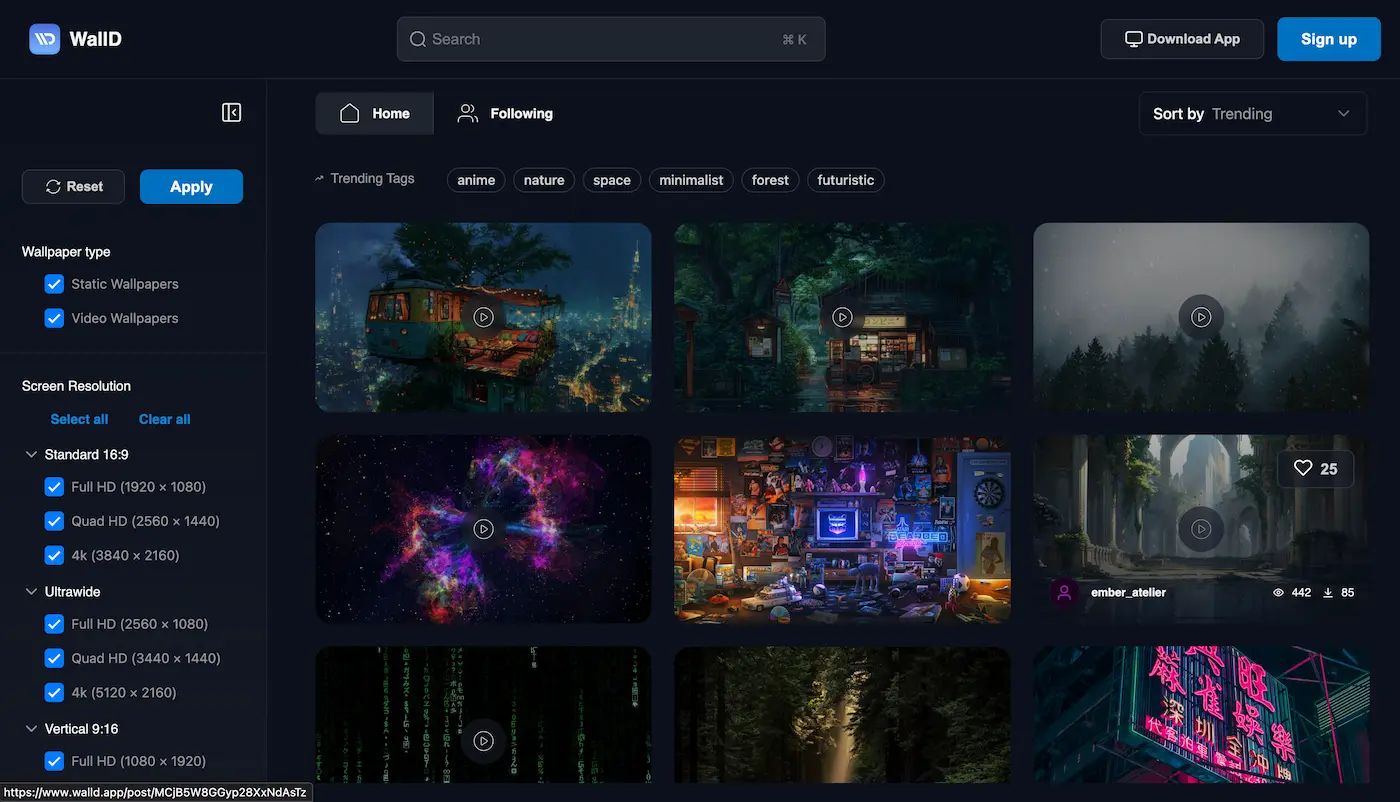Open the Sort by Trending dropdown
This screenshot has height=802, width=1400.
pos(1252,114)
